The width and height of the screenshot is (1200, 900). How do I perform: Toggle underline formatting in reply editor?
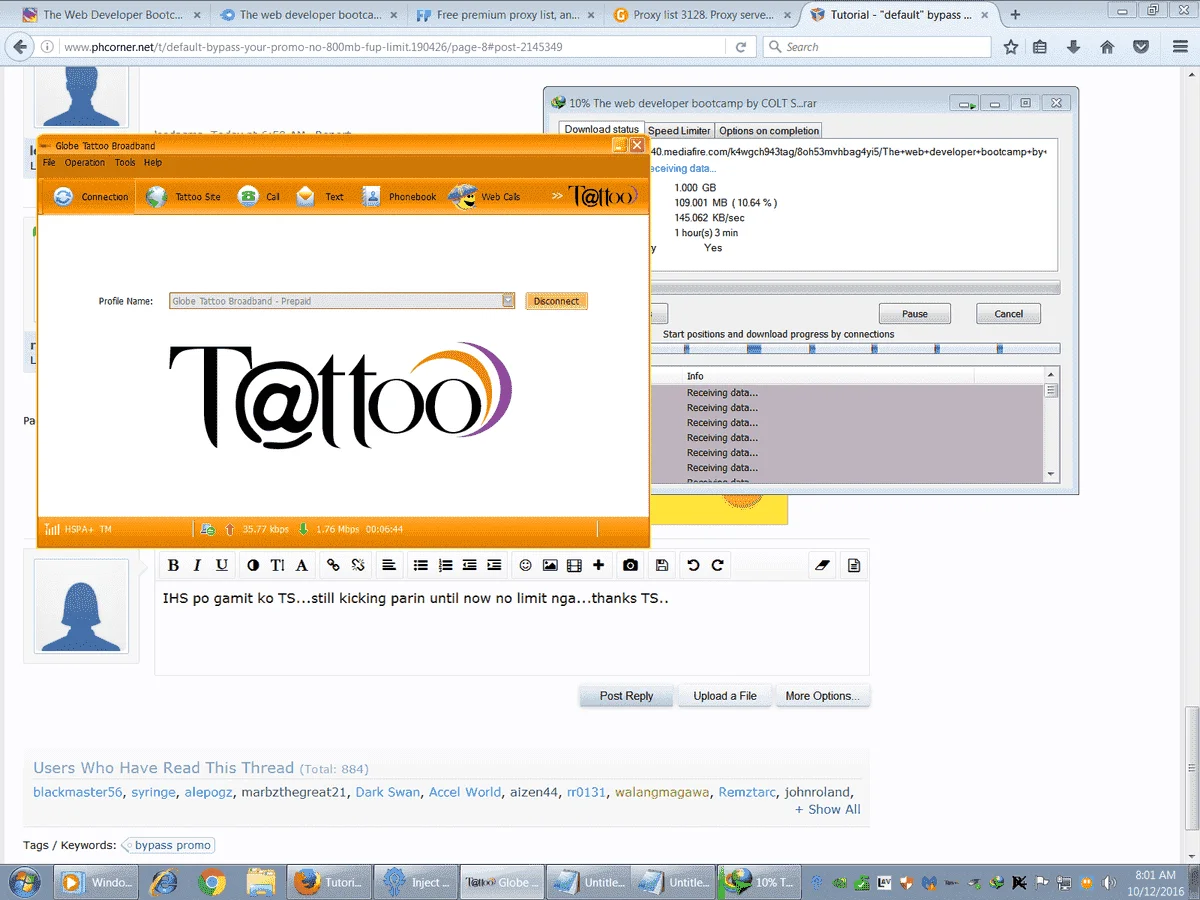pos(221,565)
